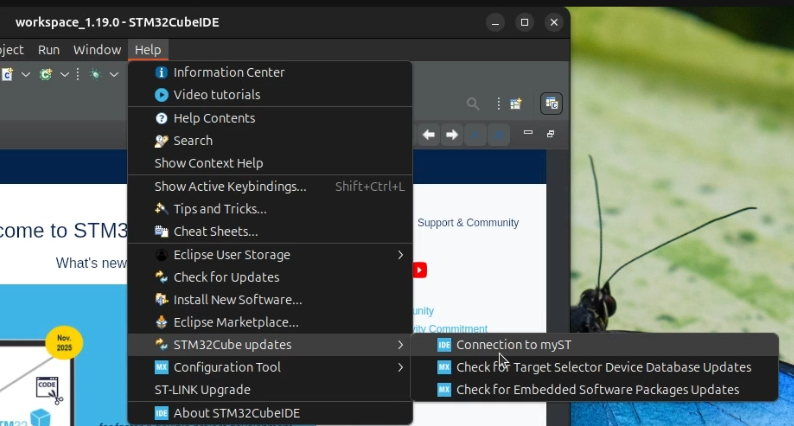Expand Eclipse User Storage submenu arrow

pyautogui.click(x=400, y=255)
